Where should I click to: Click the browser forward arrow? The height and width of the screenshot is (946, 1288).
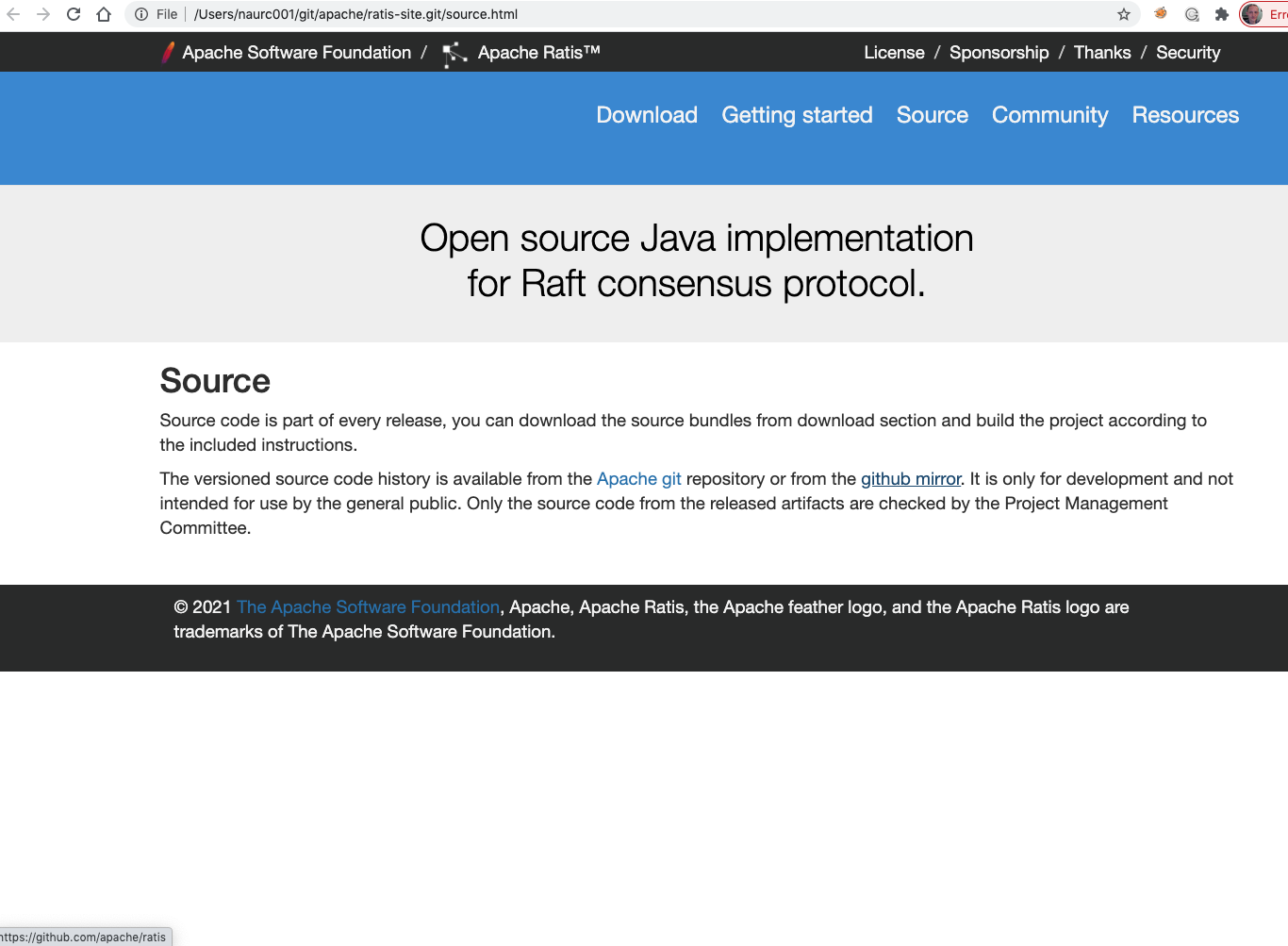(43, 14)
